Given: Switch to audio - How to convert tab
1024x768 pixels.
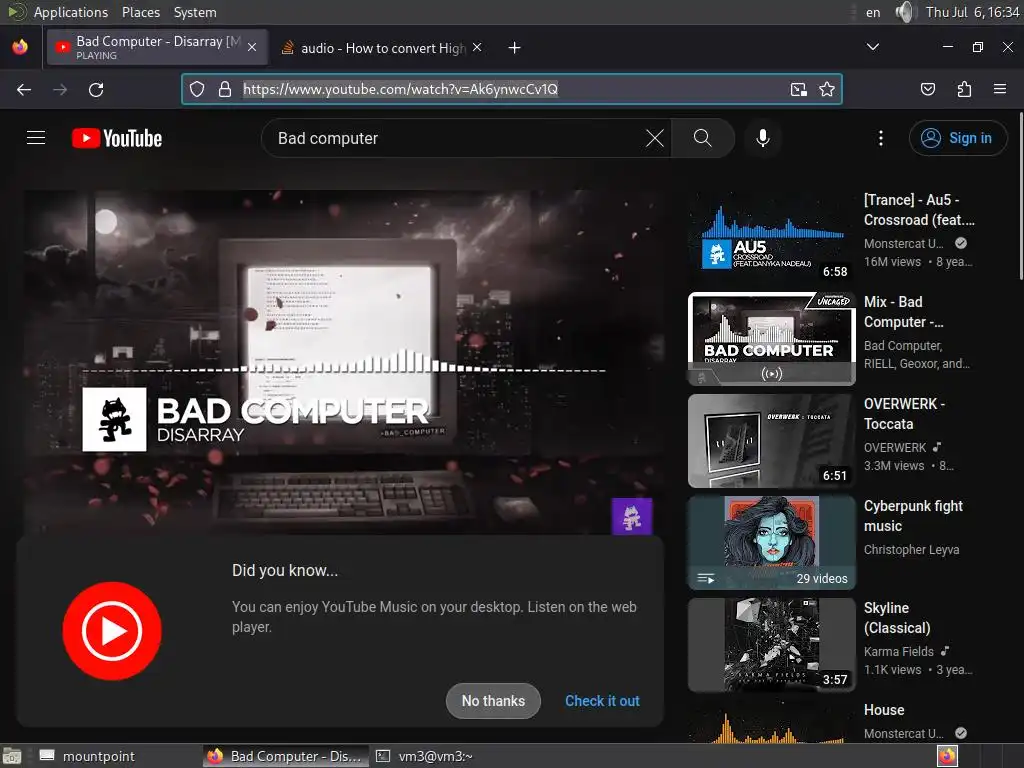Looking at the screenshot, I should coord(383,48).
